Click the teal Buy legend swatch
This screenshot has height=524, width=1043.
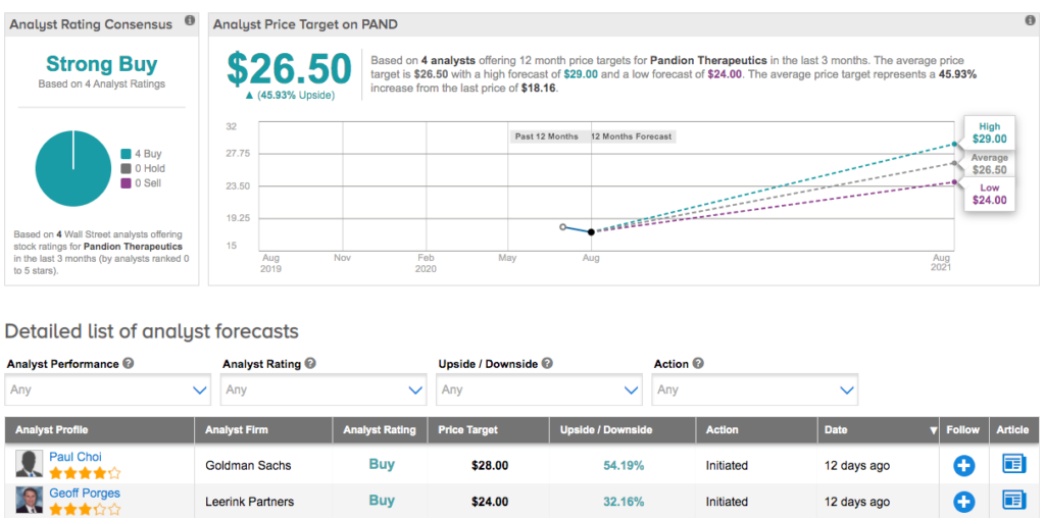tap(127, 154)
